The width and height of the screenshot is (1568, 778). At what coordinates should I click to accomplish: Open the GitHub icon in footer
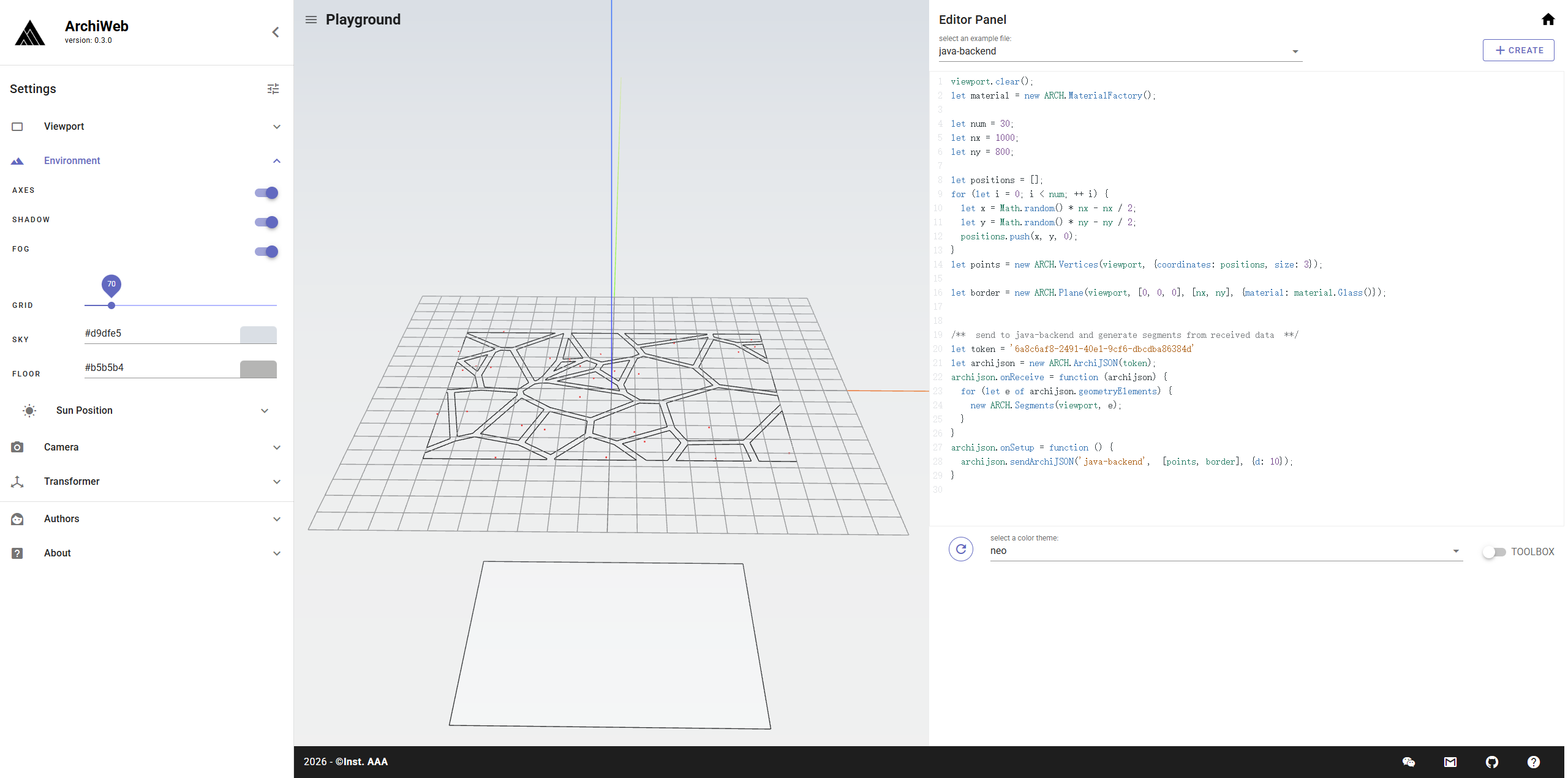pyautogui.click(x=1491, y=761)
